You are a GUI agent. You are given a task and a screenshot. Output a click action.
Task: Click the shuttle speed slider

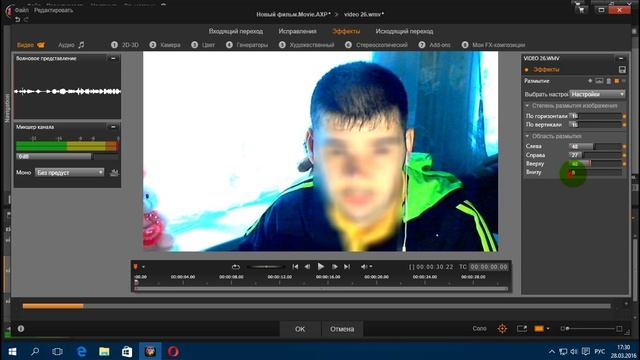pyautogui.click(x=266, y=267)
